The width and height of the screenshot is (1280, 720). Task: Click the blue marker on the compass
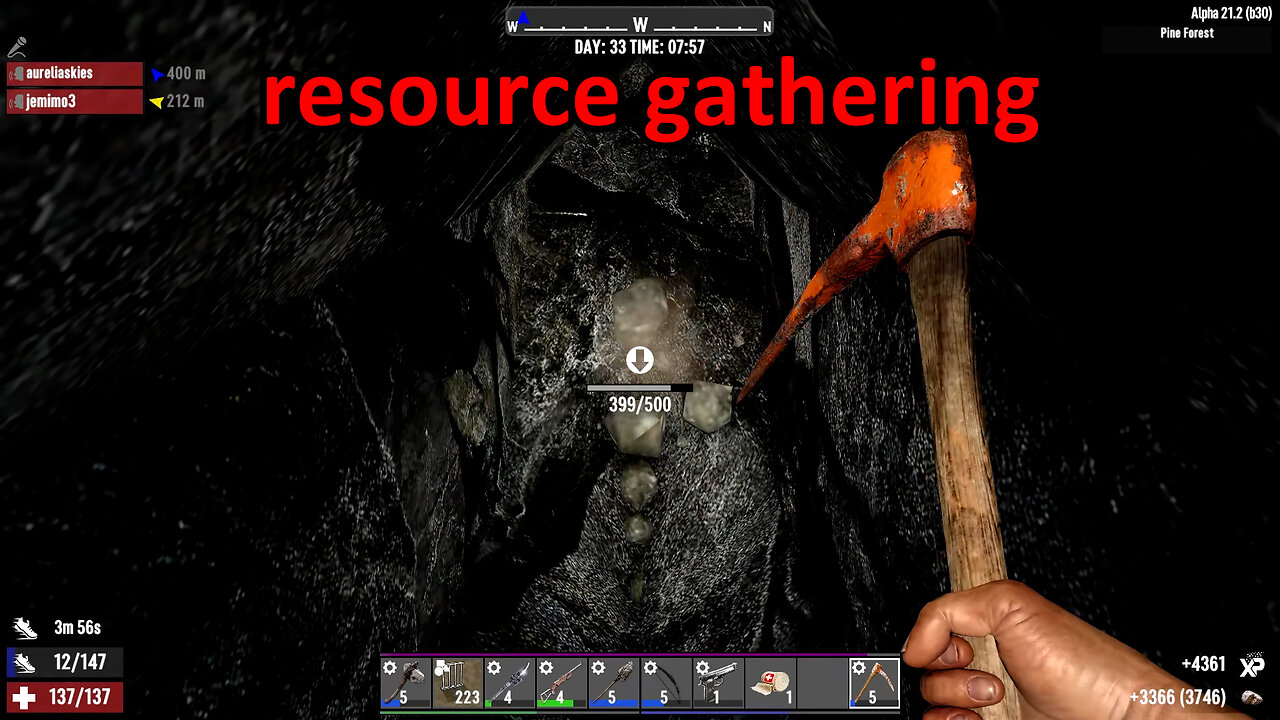[x=523, y=17]
